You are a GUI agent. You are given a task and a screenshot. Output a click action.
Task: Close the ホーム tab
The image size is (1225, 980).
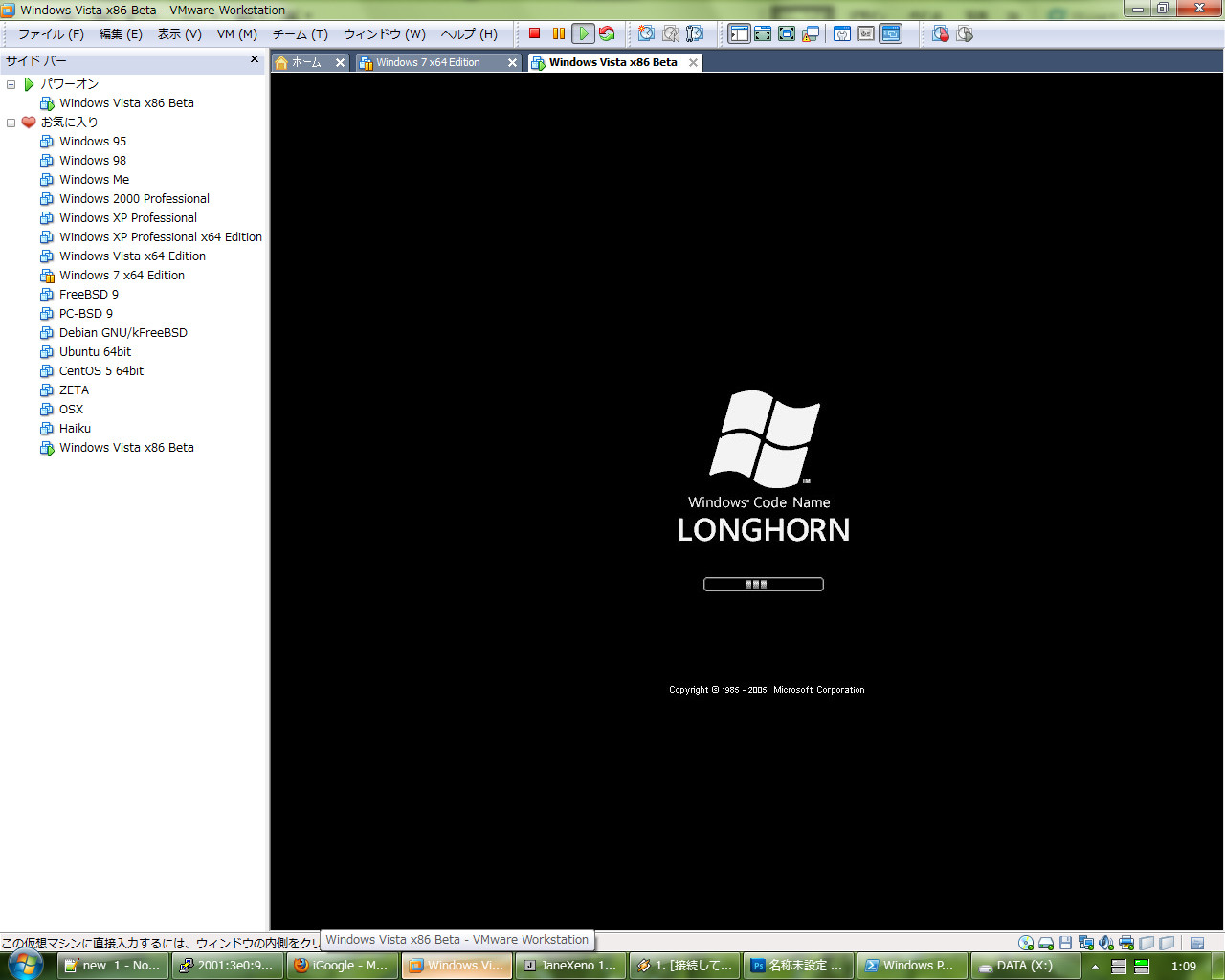click(x=340, y=62)
